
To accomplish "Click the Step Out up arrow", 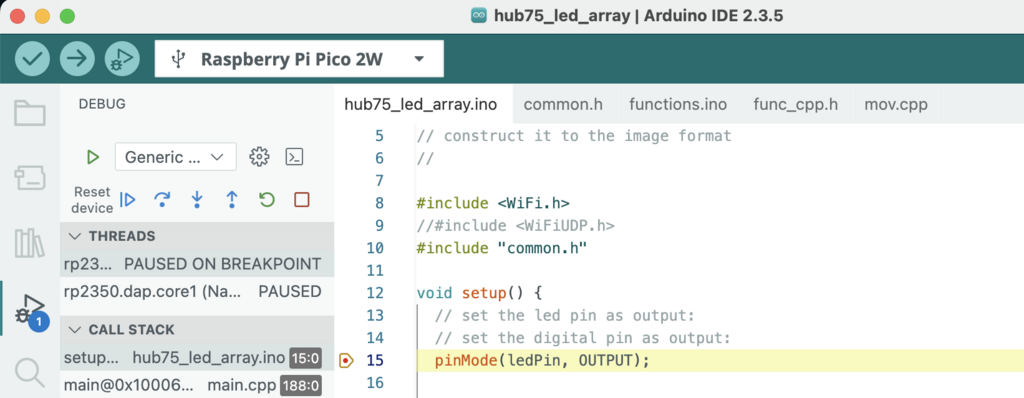I will tap(232, 200).
